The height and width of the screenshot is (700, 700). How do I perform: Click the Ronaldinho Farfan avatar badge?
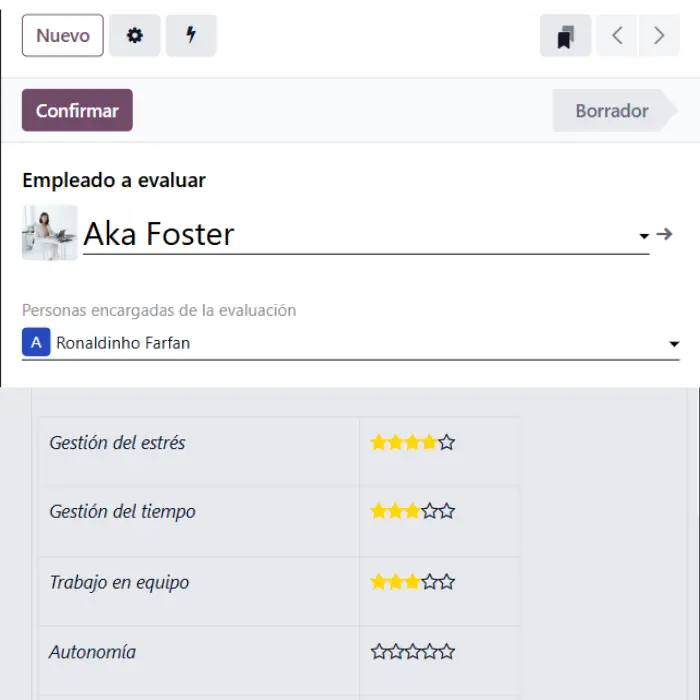[x=36, y=343]
